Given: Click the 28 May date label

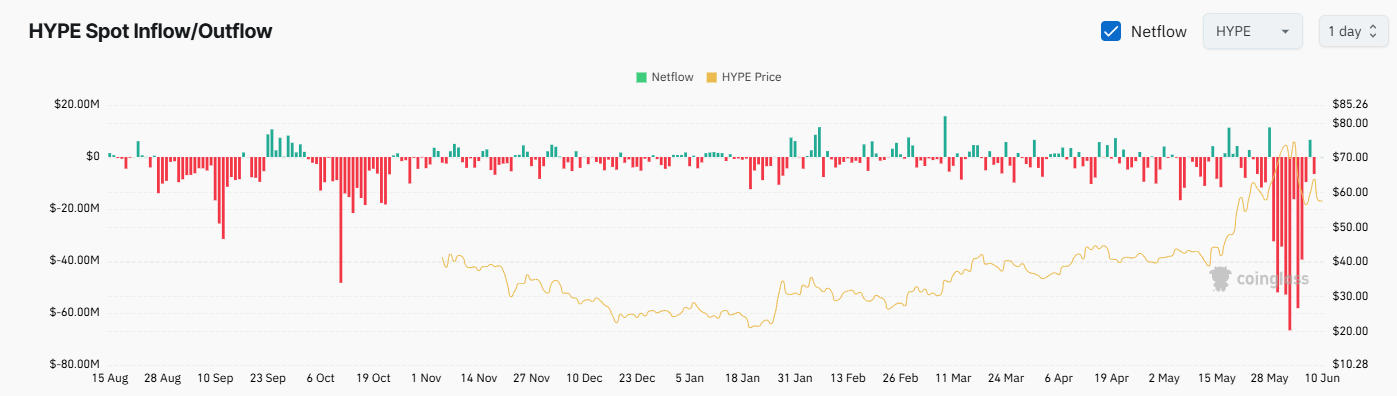Looking at the screenshot, I should (1269, 379).
